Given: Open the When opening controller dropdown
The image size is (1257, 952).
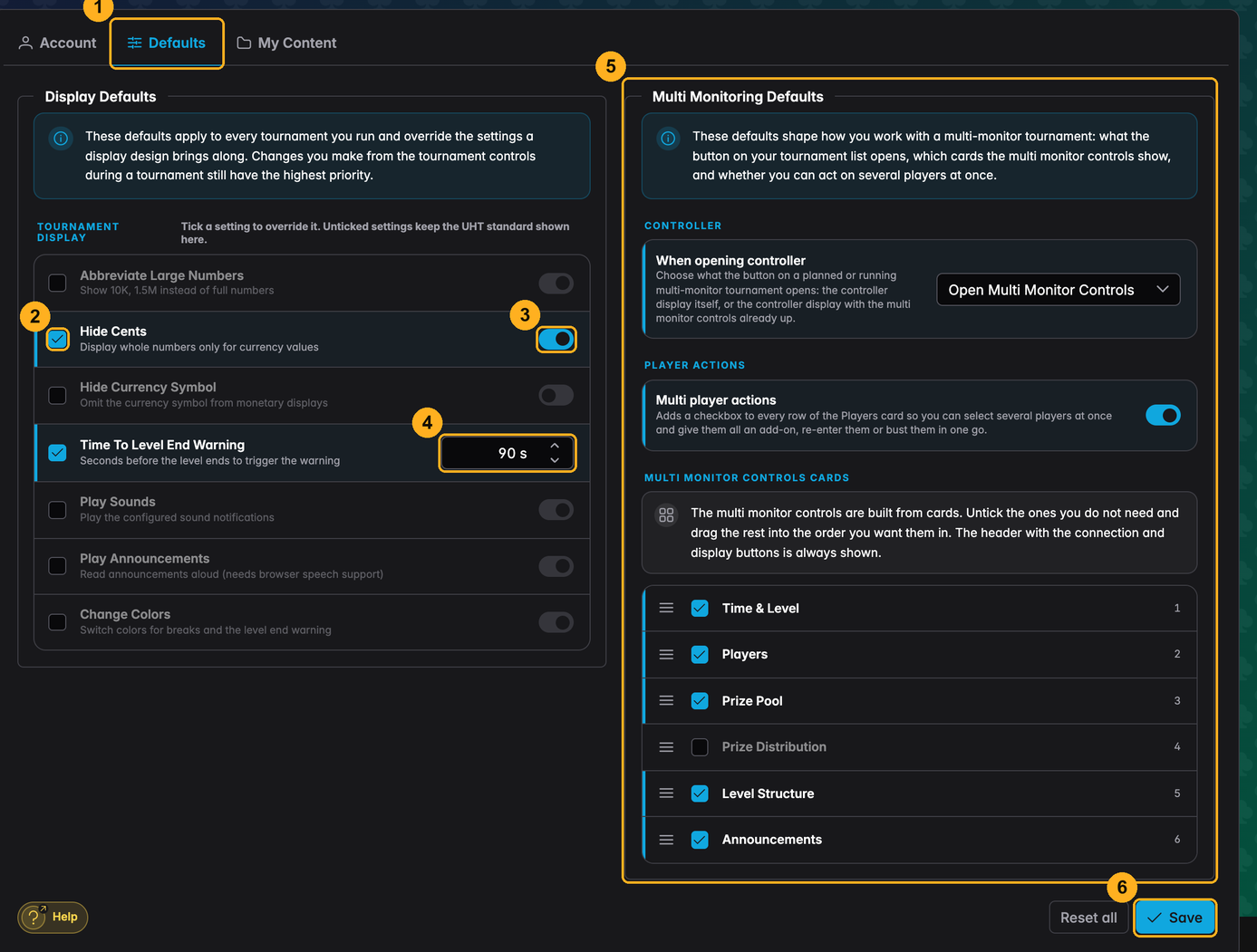Looking at the screenshot, I should pos(1058,290).
